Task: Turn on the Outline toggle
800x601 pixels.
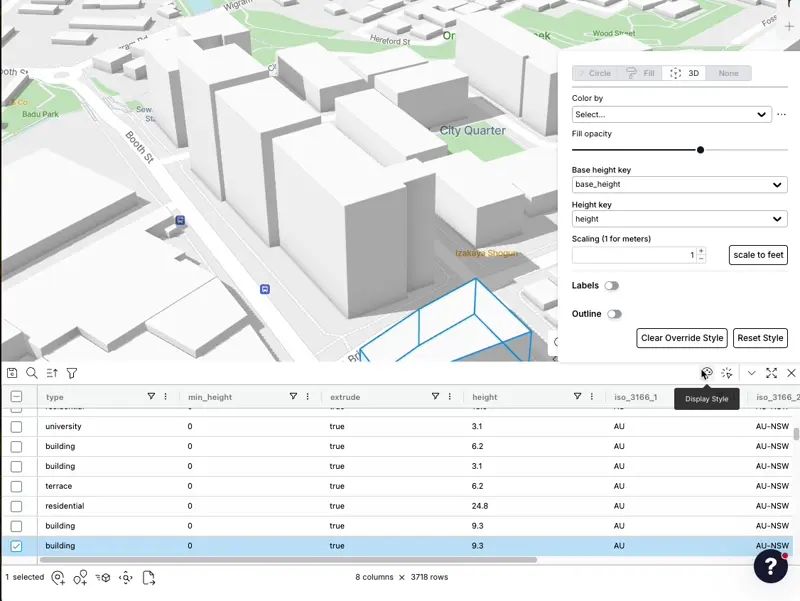Action: (614, 314)
